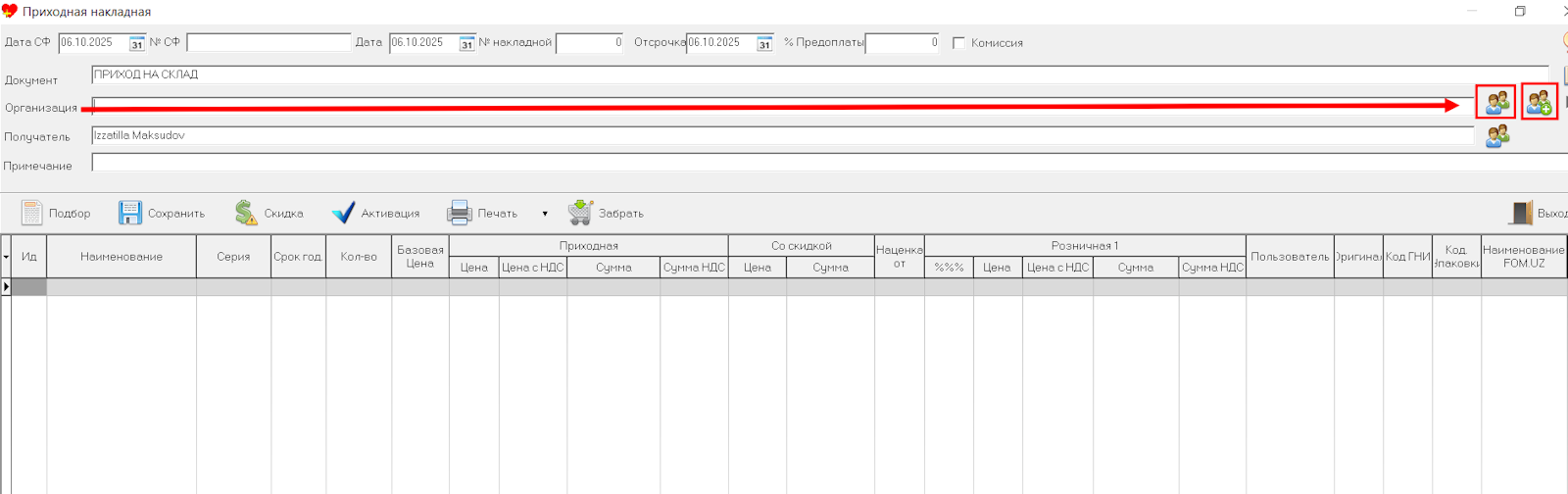Image resolution: width=1568 pixels, height=494 pixels.
Task: Open the organization selection list icon
Action: (x=1496, y=102)
